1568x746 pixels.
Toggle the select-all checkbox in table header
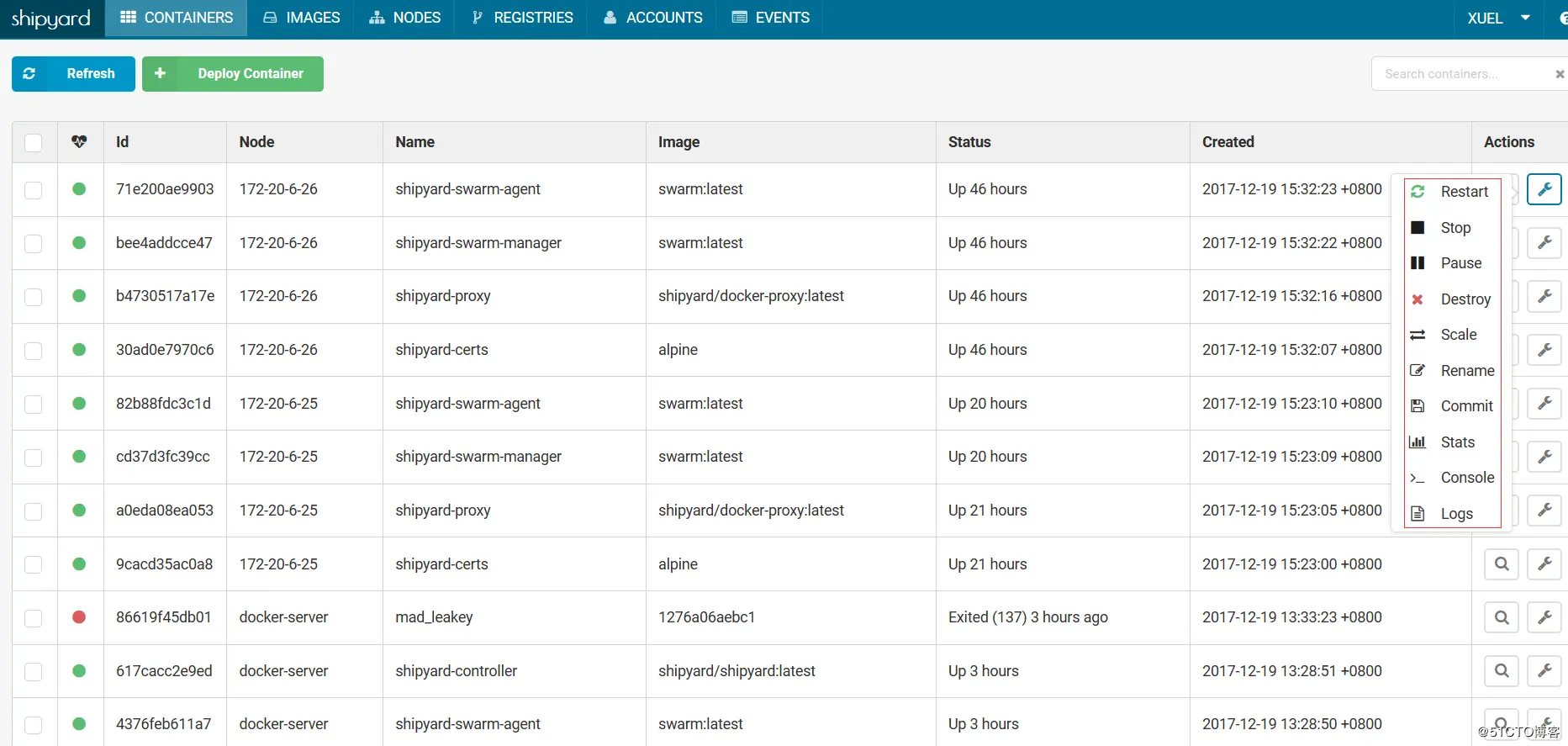(34, 142)
